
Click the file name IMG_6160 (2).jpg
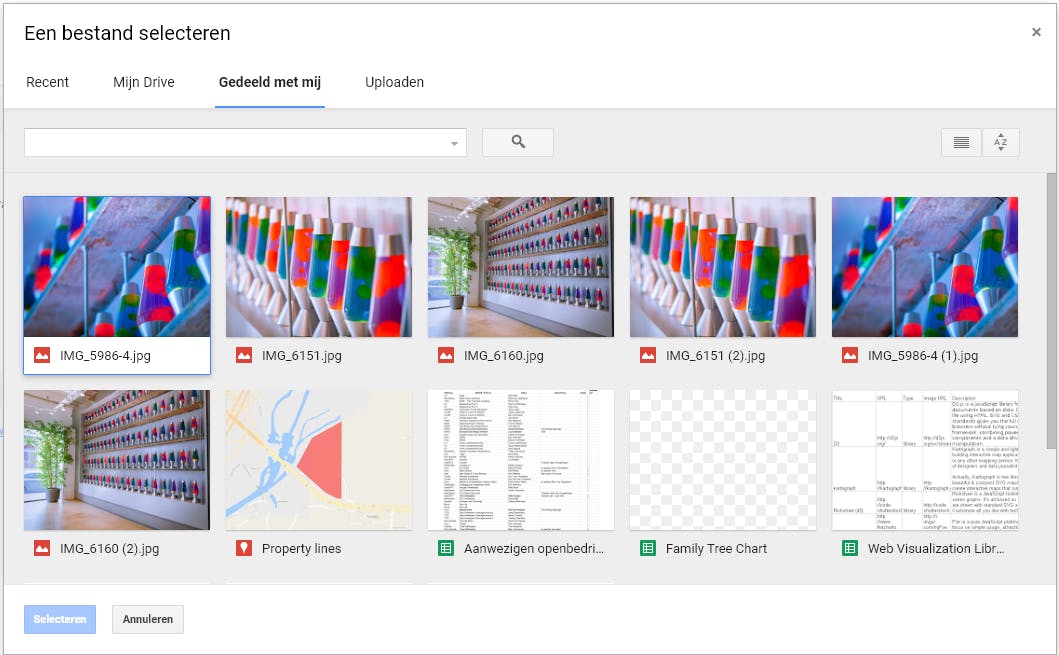click(109, 549)
